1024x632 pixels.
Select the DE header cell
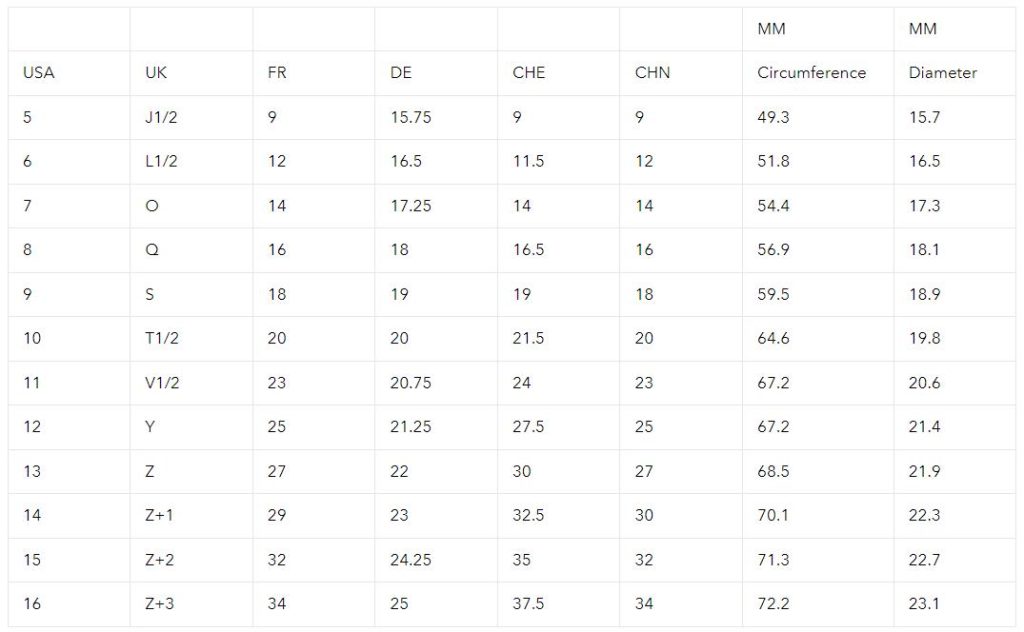tap(401, 73)
